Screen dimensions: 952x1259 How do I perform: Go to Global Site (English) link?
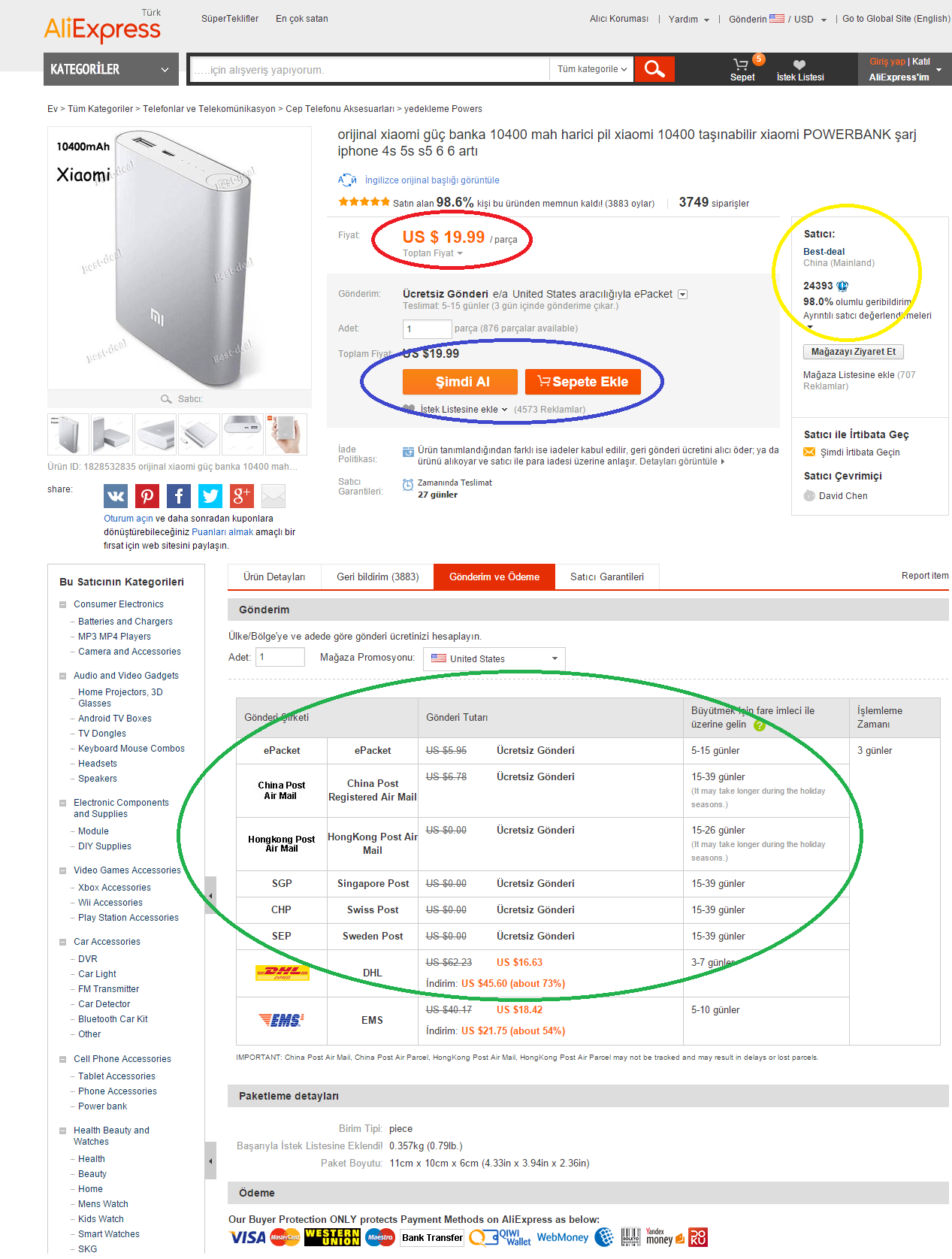pos(896,19)
